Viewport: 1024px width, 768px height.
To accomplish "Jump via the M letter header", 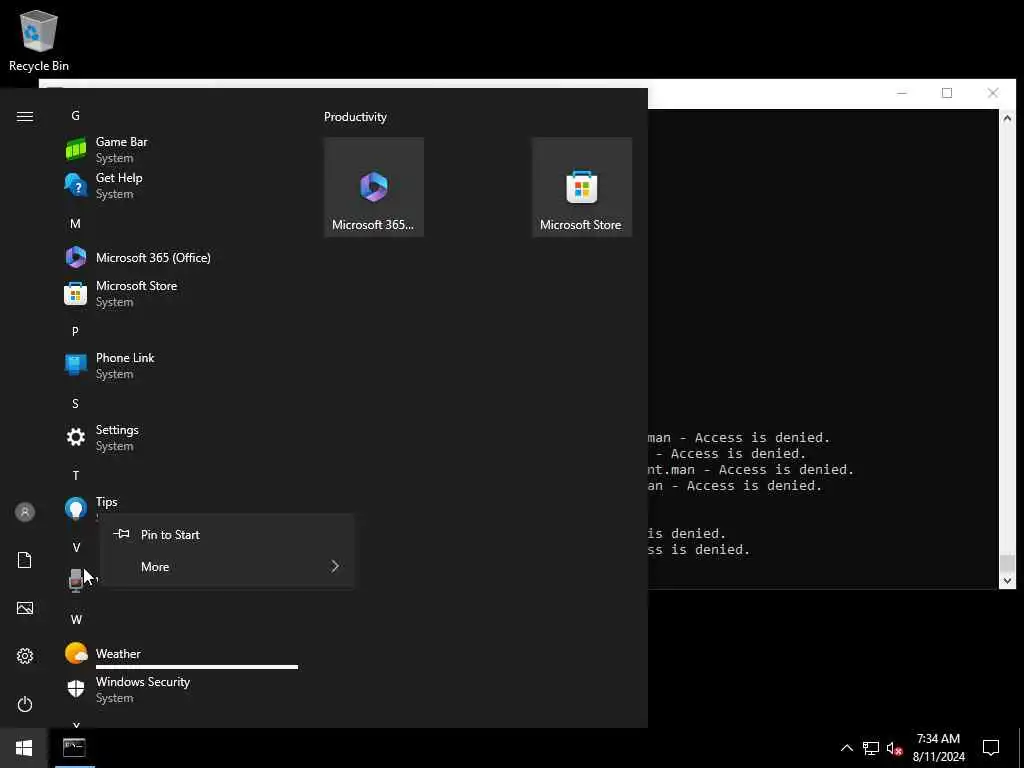I will [x=76, y=224].
